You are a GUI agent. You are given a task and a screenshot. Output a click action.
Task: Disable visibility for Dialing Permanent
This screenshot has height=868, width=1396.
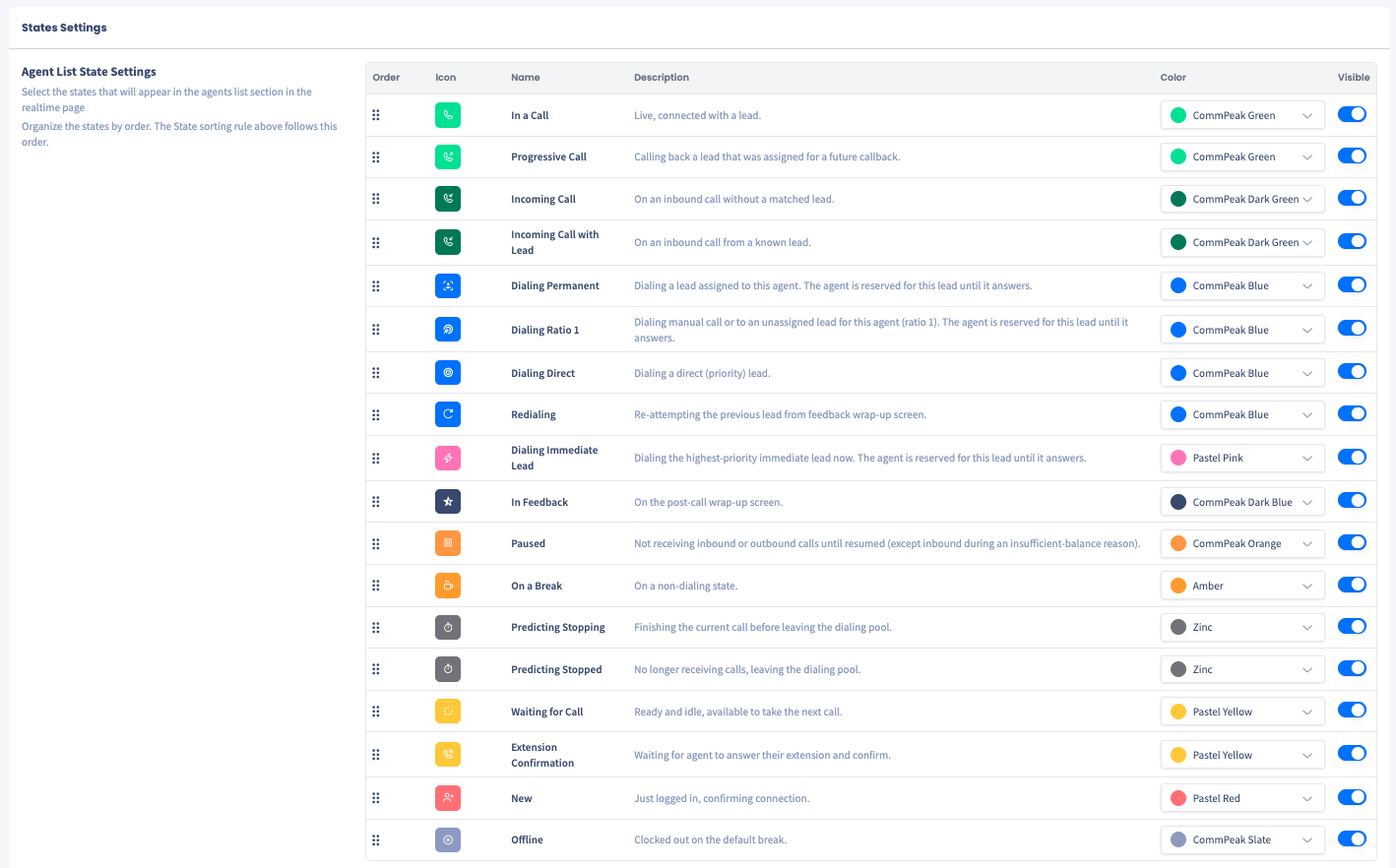click(x=1352, y=284)
